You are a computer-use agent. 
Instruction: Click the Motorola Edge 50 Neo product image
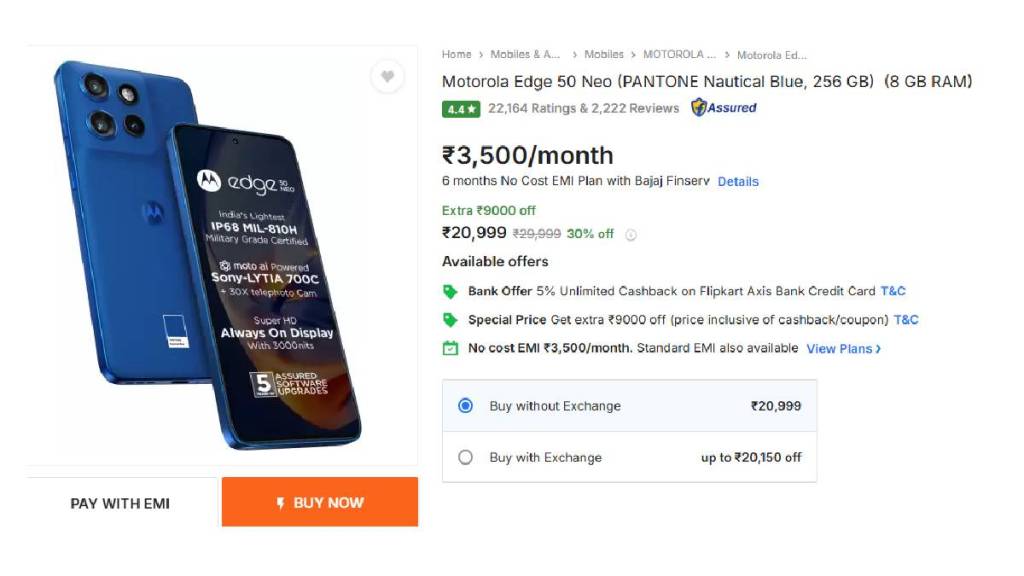pos(208,255)
